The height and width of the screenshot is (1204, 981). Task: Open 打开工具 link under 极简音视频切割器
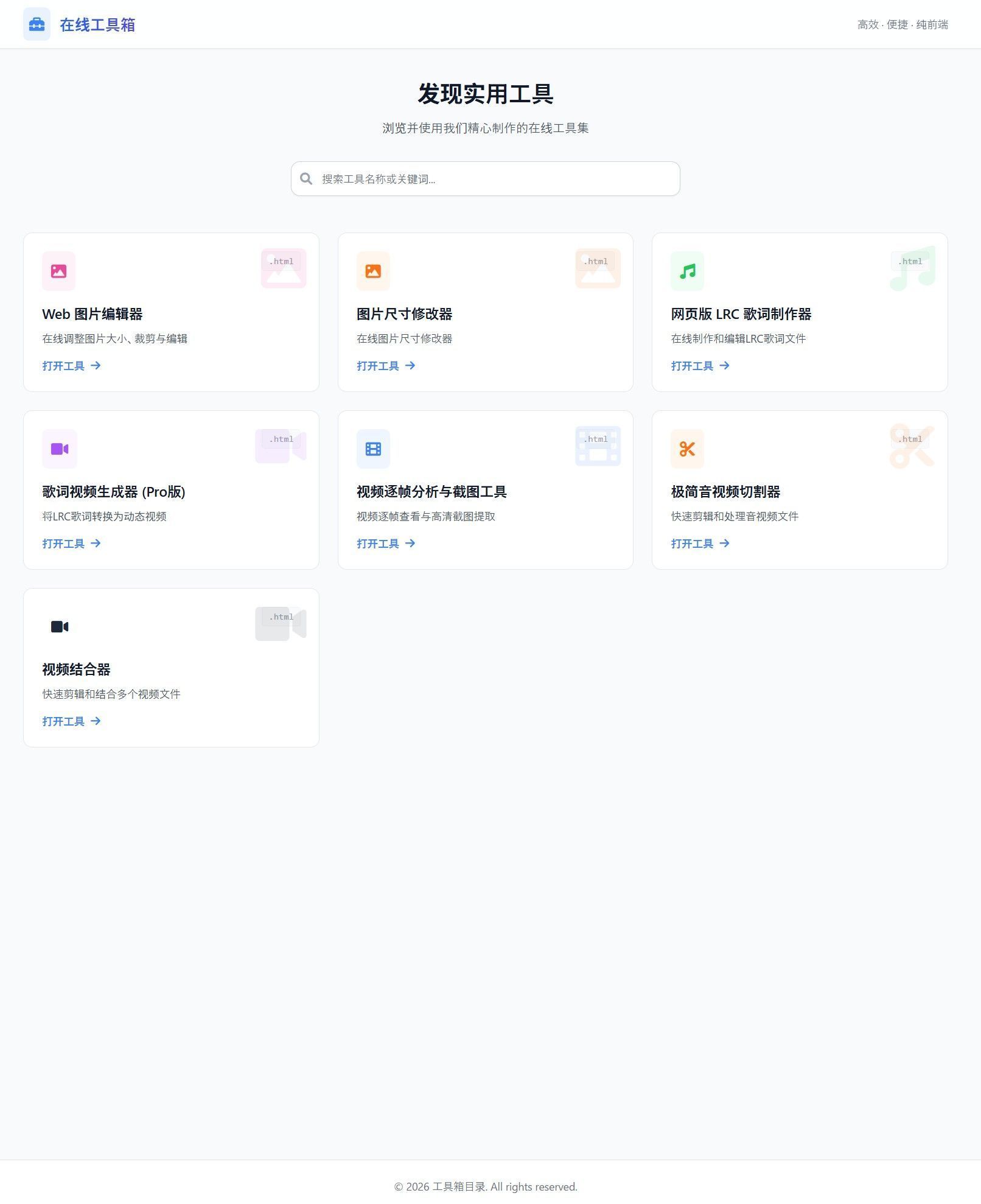pos(700,543)
